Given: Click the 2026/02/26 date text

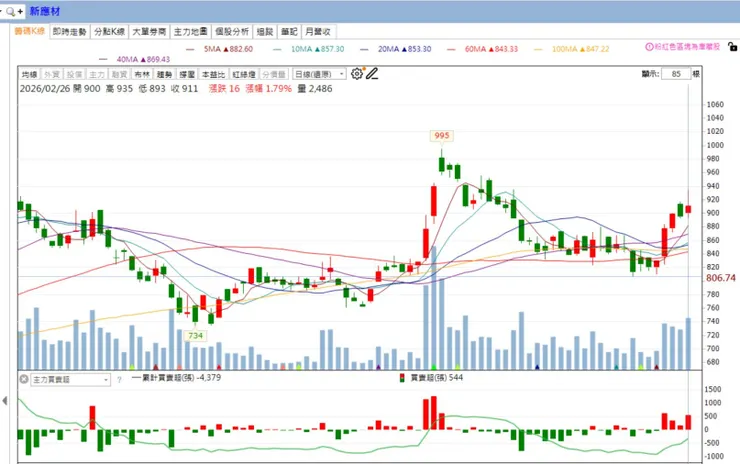Looking at the screenshot, I should tap(45, 89).
